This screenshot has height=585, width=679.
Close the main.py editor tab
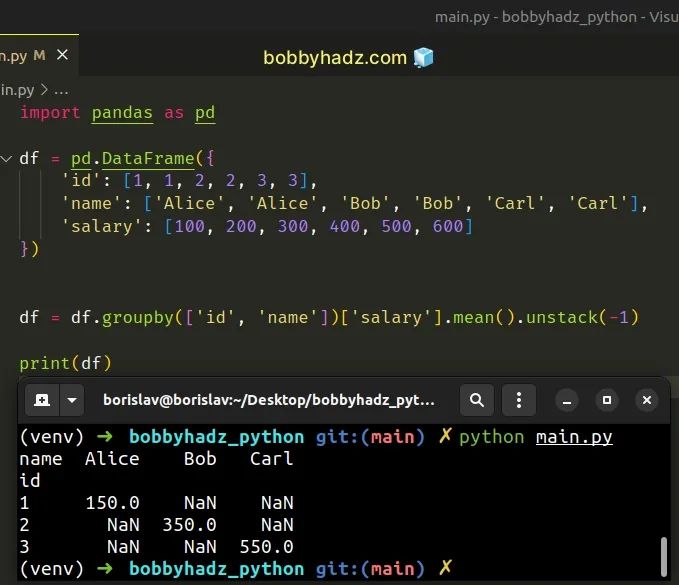click(x=62, y=55)
